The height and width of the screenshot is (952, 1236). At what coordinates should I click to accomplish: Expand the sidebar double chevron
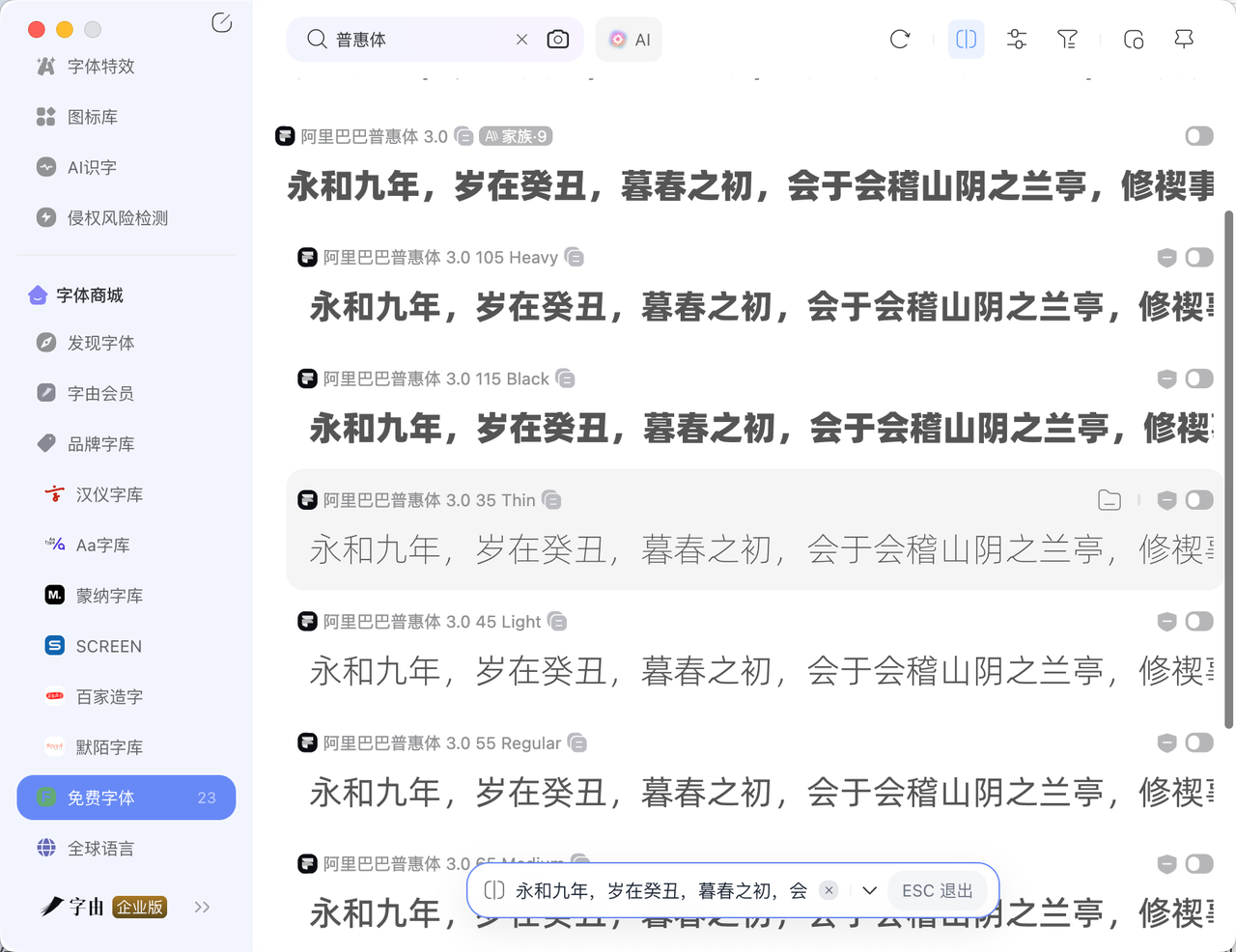click(202, 907)
